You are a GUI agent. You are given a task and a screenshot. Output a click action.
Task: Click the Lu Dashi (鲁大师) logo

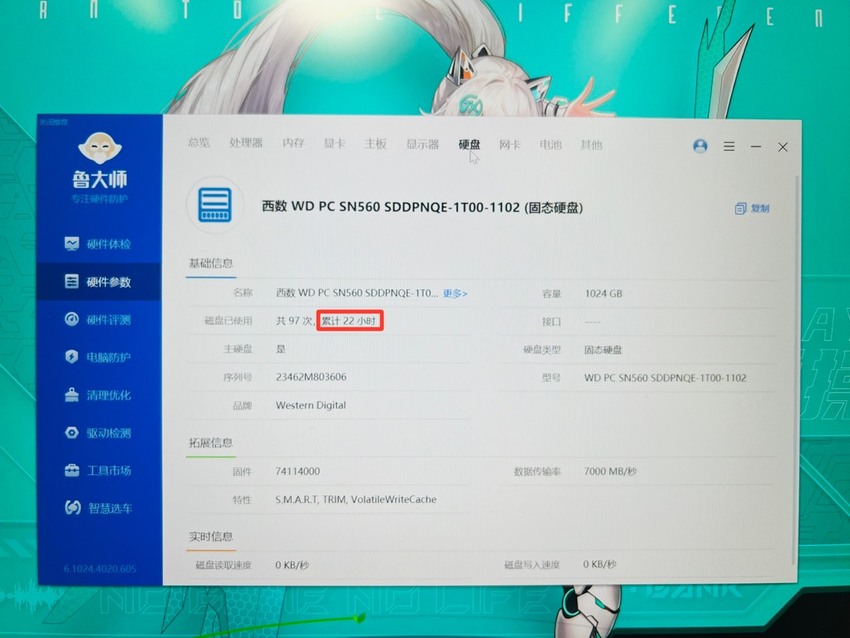(x=100, y=160)
